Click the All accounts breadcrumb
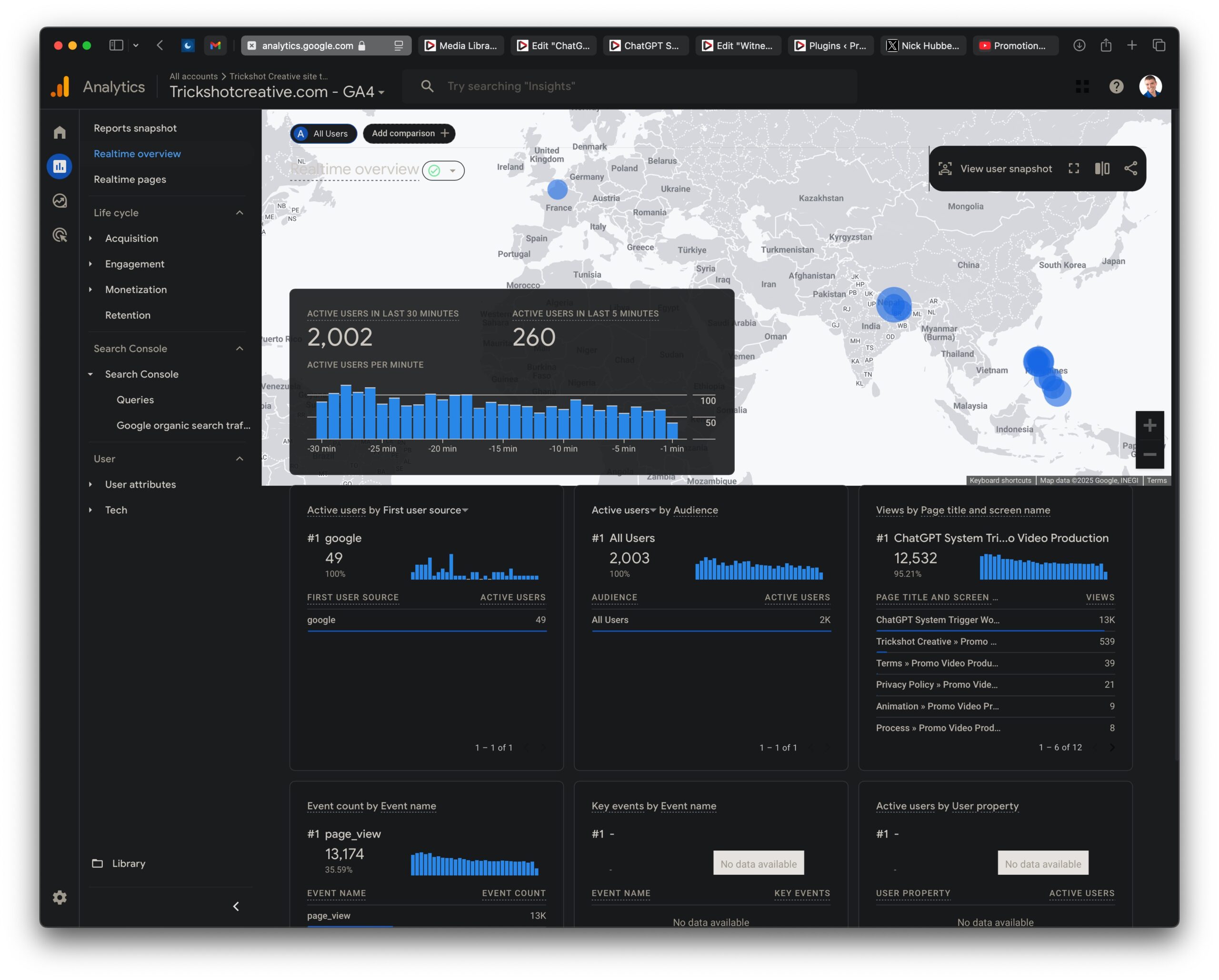Image resolution: width=1219 pixels, height=980 pixels. point(193,76)
